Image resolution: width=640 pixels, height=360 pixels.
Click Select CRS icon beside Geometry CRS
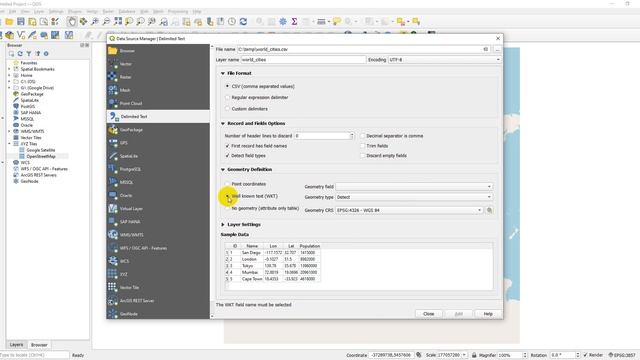pos(489,210)
